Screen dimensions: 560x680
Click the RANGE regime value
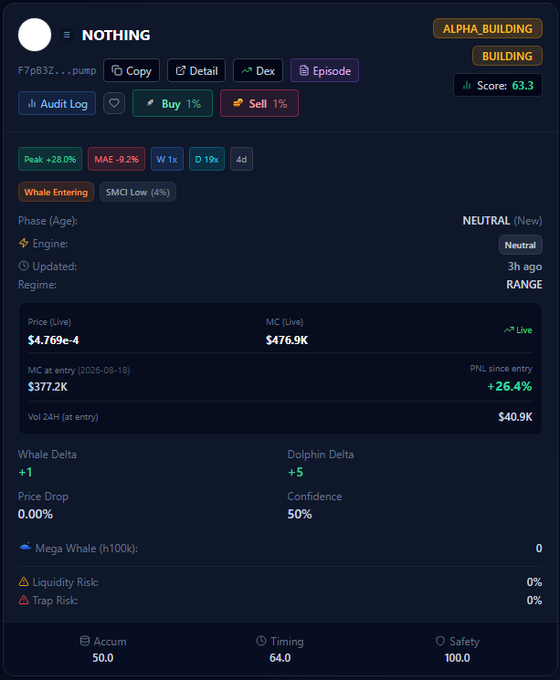[x=524, y=284]
